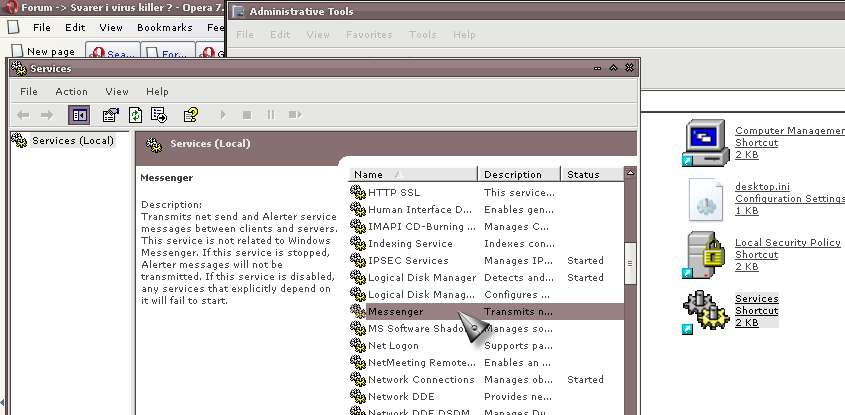Click gear icon beside Net Logon
This screenshot has width=845, height=415.
pos(358,345)
